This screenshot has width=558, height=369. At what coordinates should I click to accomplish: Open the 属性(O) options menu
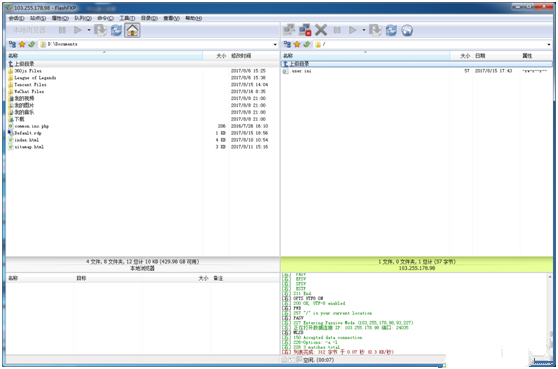point(60,18)
